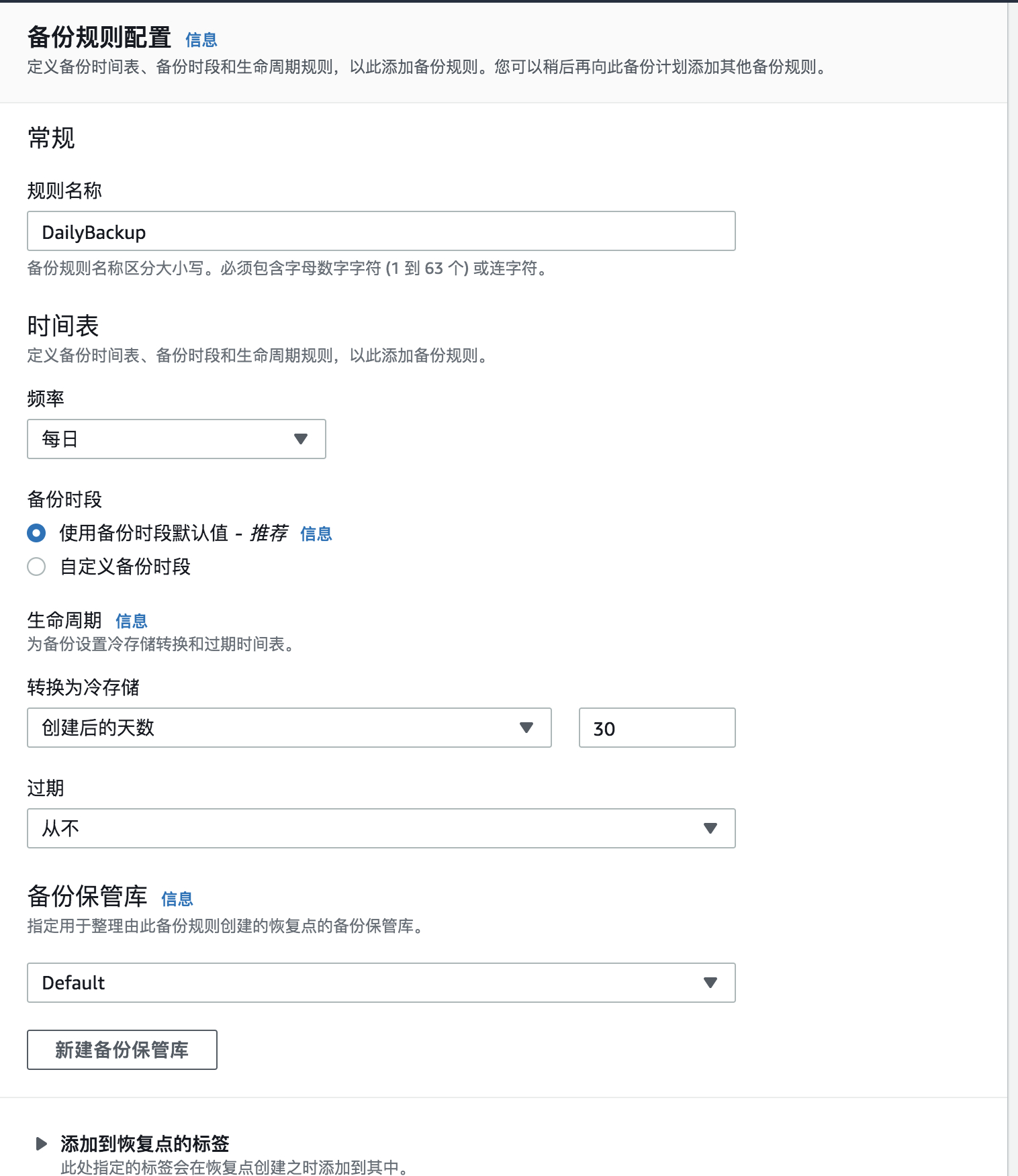Screen dimensions: 1018x1176
Task: Open 信息 link beside 备份保管库 heading
Action: click(x=177, y=899)
